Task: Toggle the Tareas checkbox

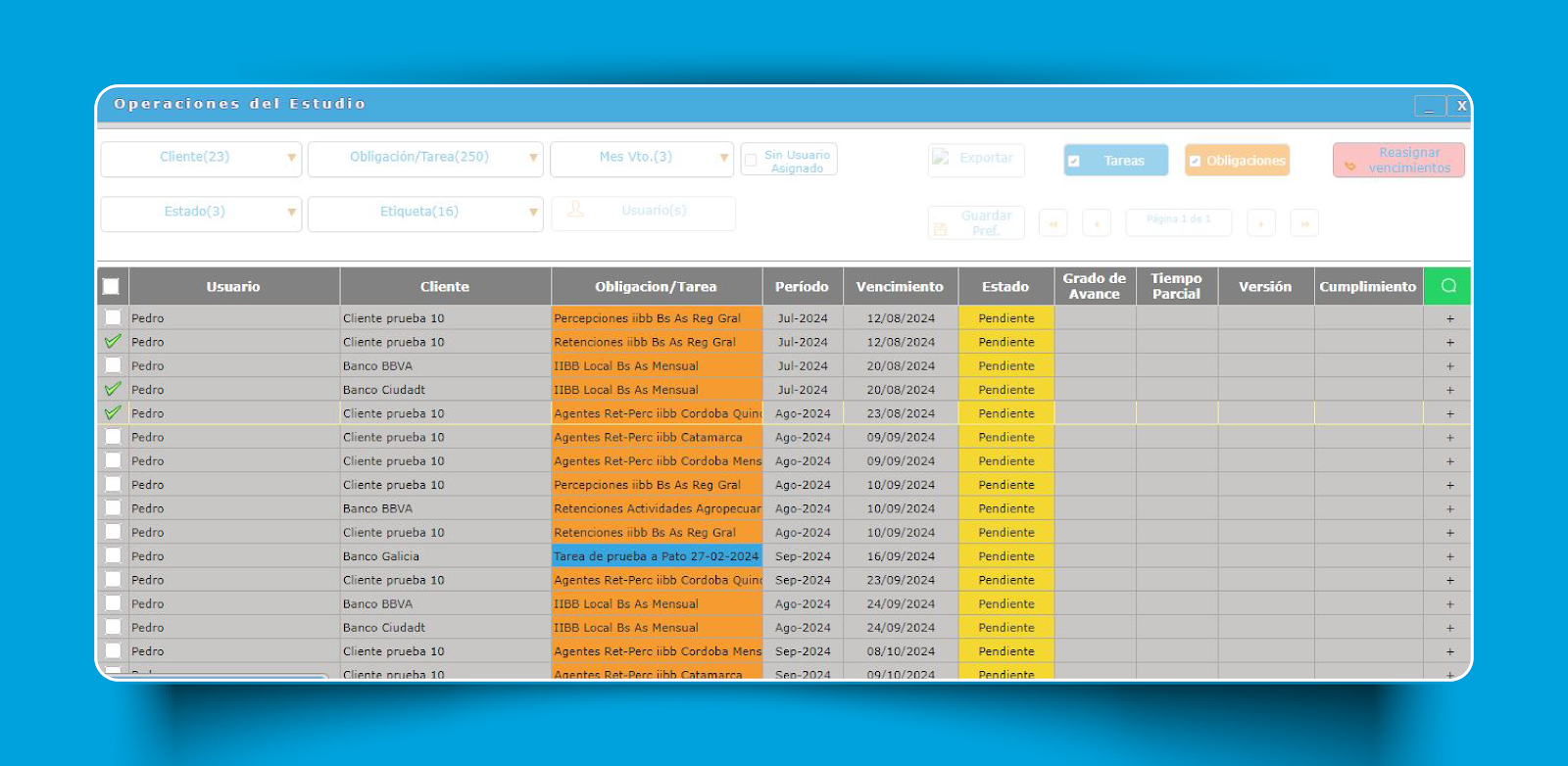Action: [x=1074, y=161]
